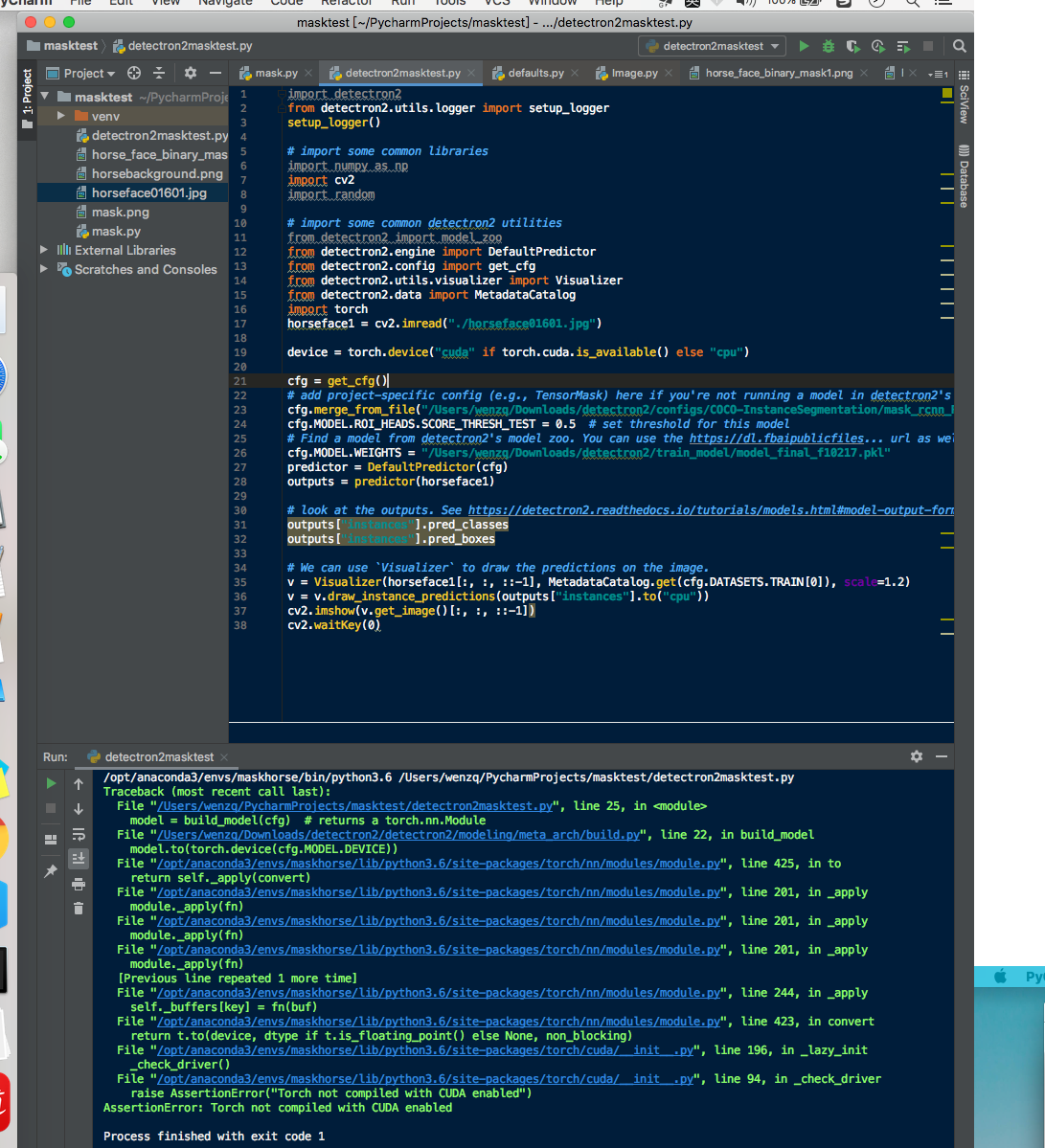Pin the Run tab
This screenshot has height=1148, width=1045.
click(51, 871)
